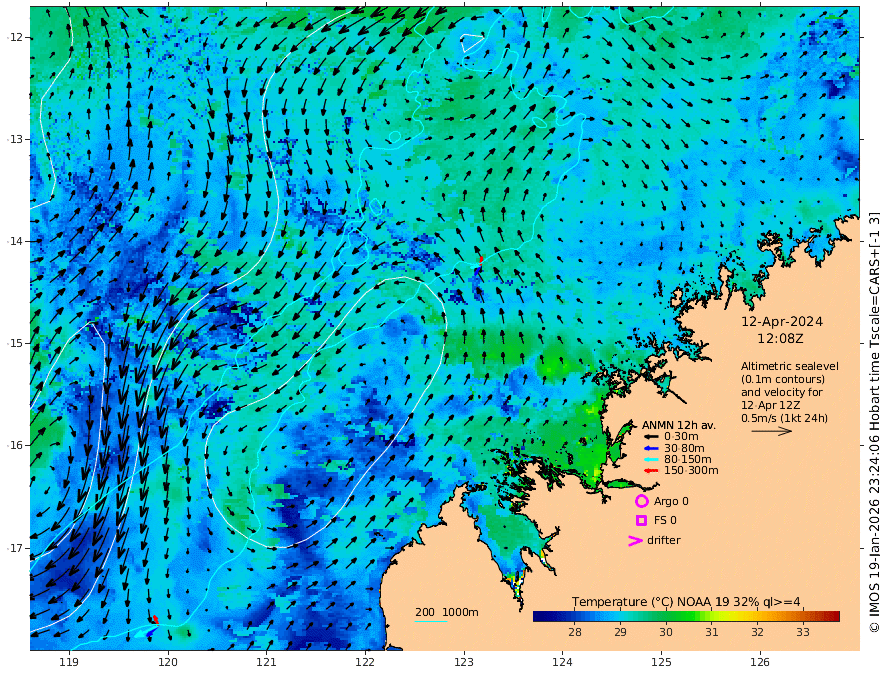Click the magenta drifter arrowhead symbol

[x=635, y=540]
